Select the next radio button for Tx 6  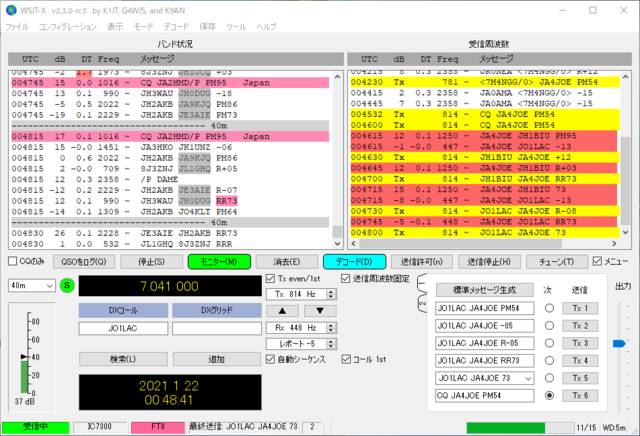(x=549, y=395)
